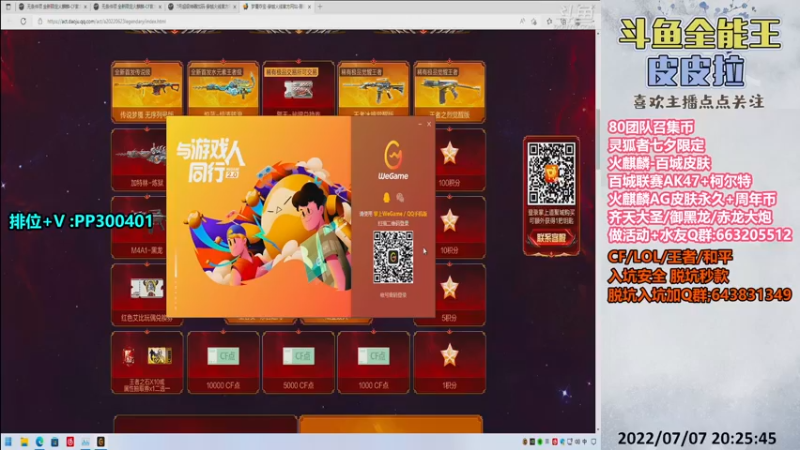Open the red app icon in the taskbar

(70, 442)
